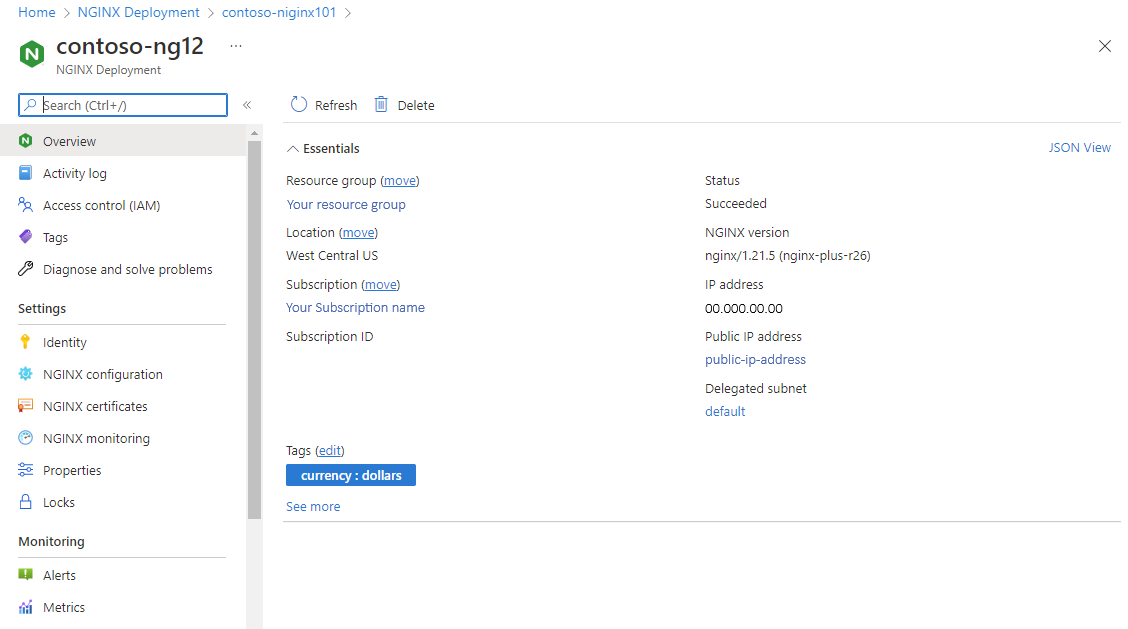Select the Succeeded status value

736,204
